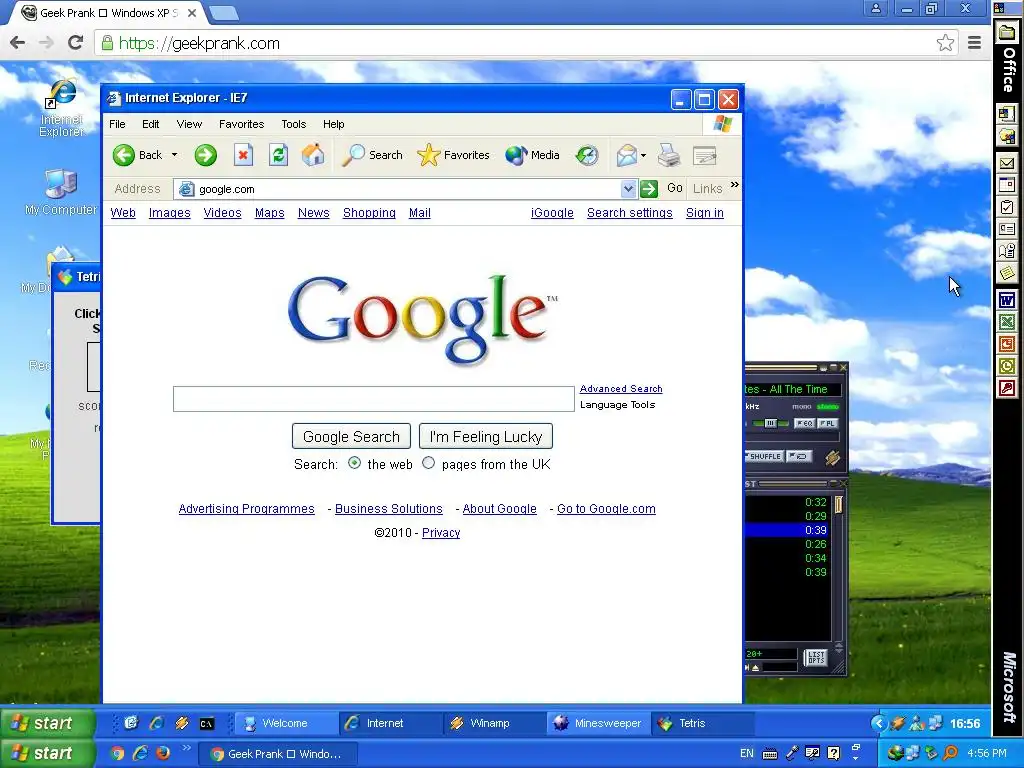Select the highlighted 0:39 playlist track in Winamp
The width and height of the screenshot is (1024, 768).
pyautogui.click(x=789, y=530)
